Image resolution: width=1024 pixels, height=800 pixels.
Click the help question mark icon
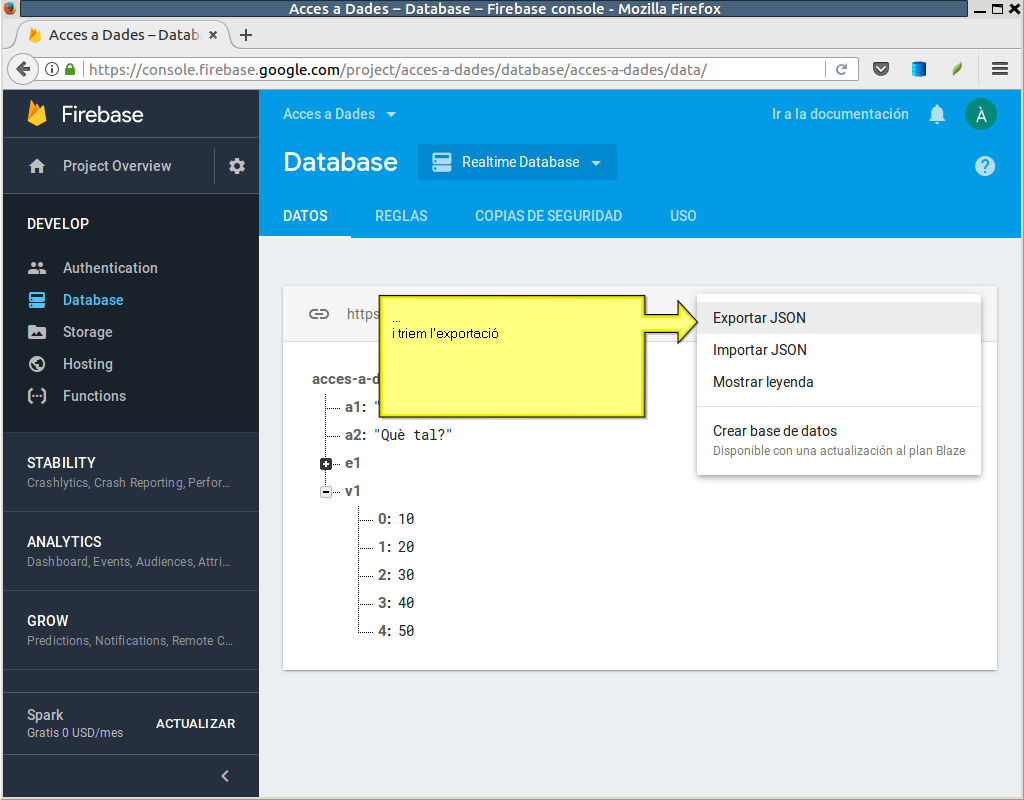985,166
